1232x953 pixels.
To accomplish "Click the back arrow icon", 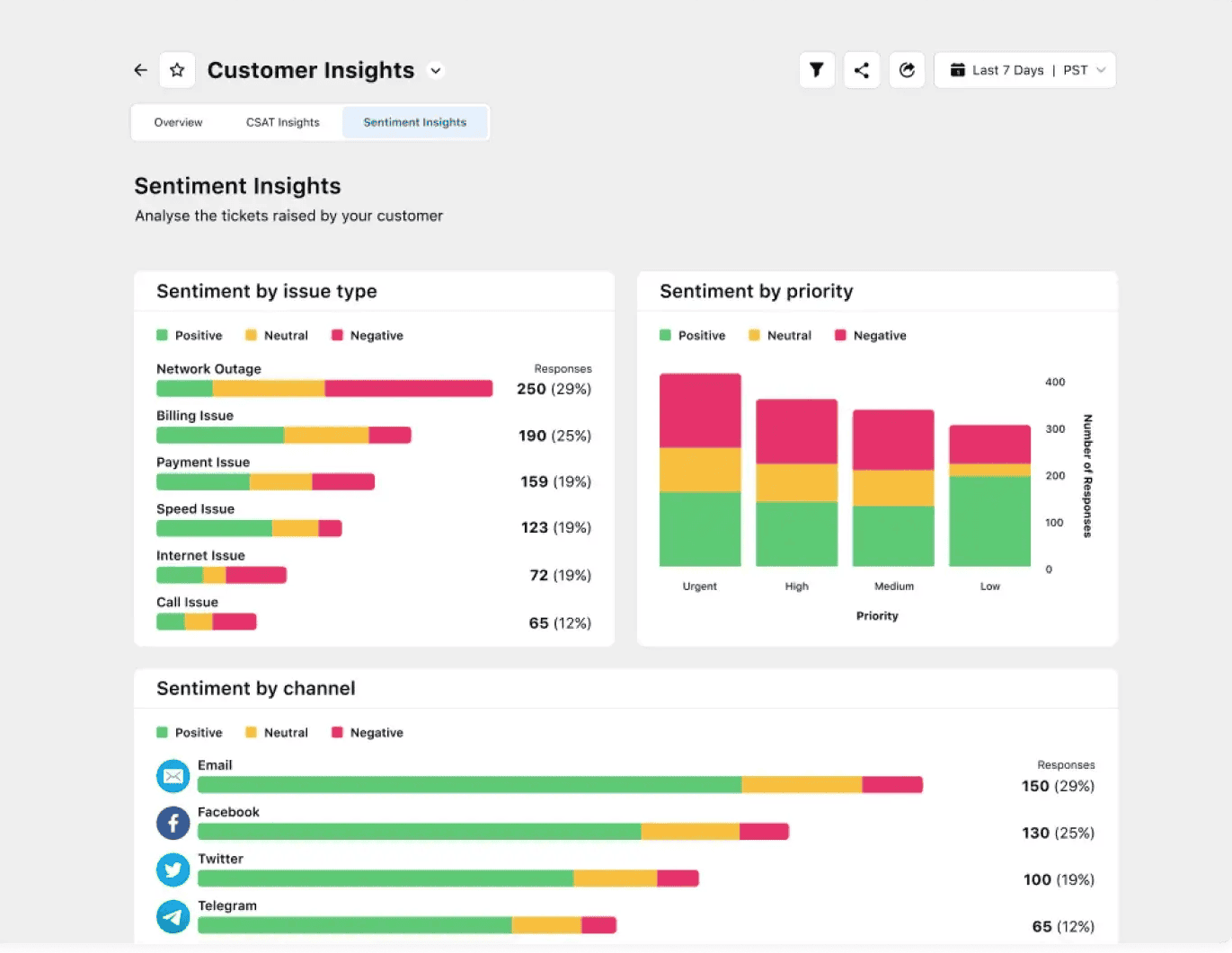I will tap(140, 70).
